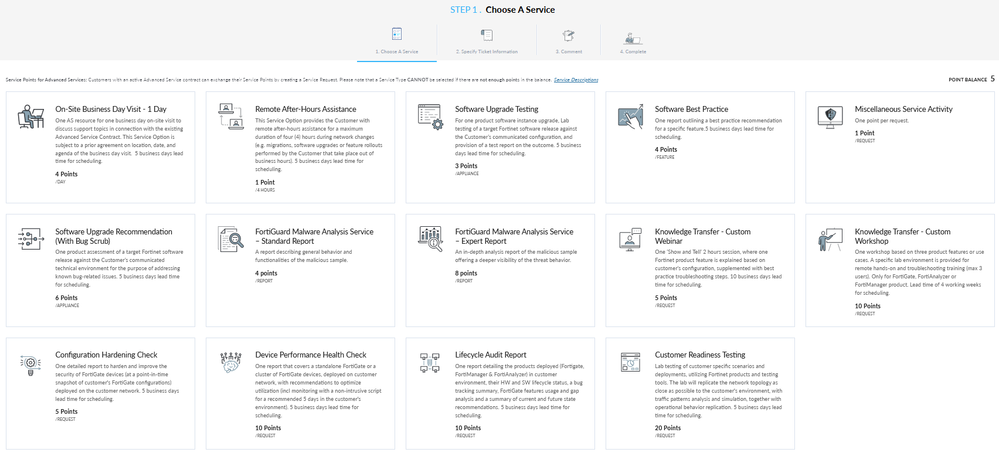Click the POINT BALANCE label
The image size is (999, 453).
click(967, 80)
